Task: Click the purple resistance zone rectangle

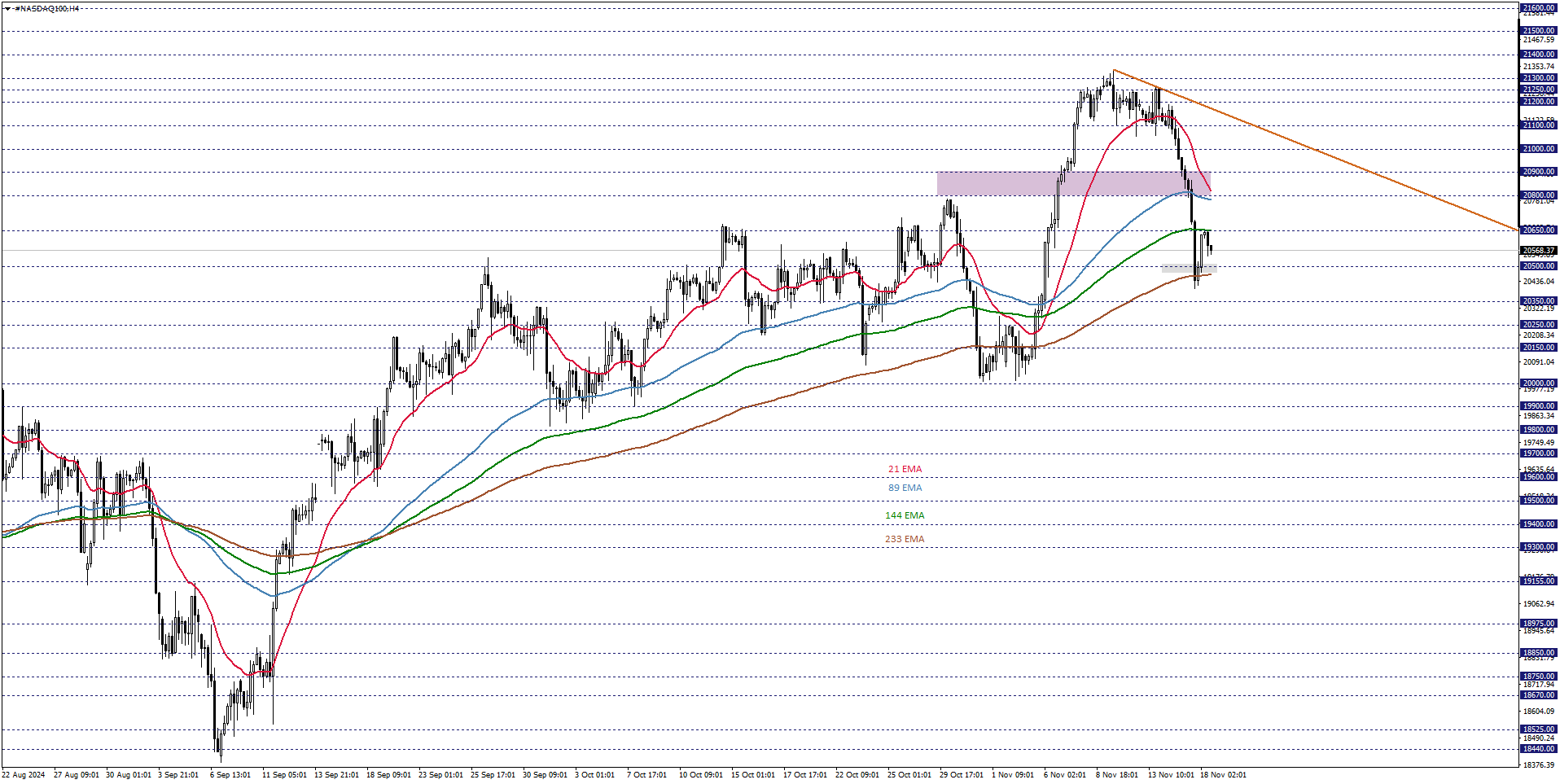Action: click(1073, 183)
